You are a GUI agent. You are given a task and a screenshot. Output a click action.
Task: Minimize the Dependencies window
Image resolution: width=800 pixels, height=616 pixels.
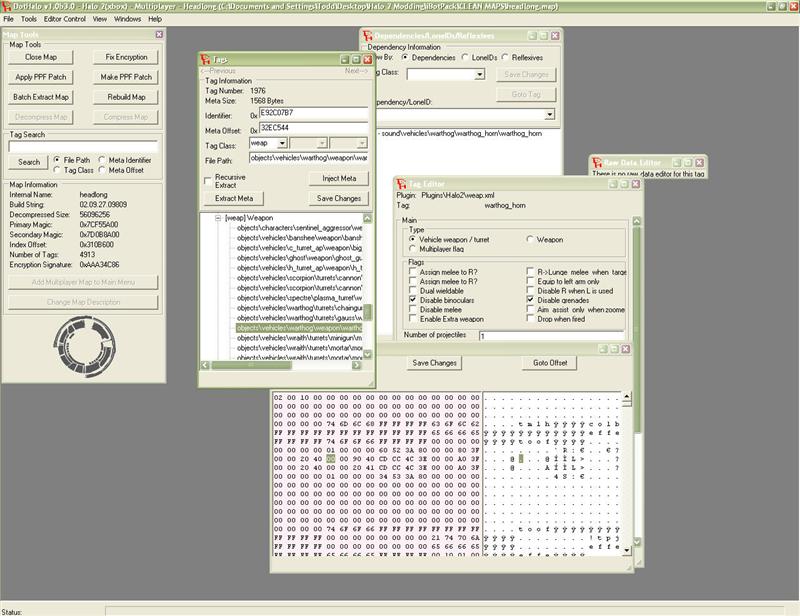click(x=532, y=36)
